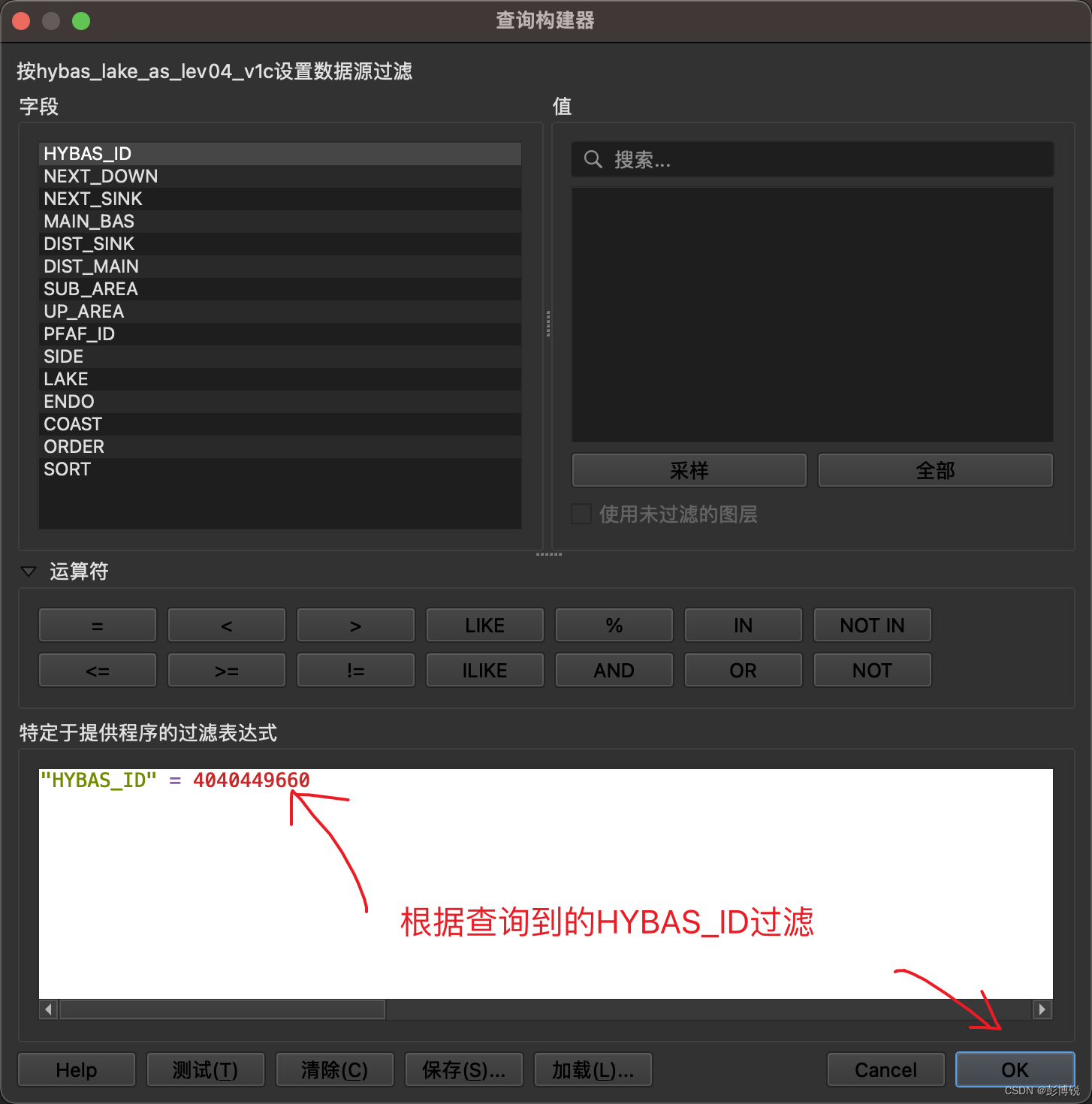The width and height of the screenshot is (1092, 1104).
Task: Insert the equals operator
Action: [97, 624]
